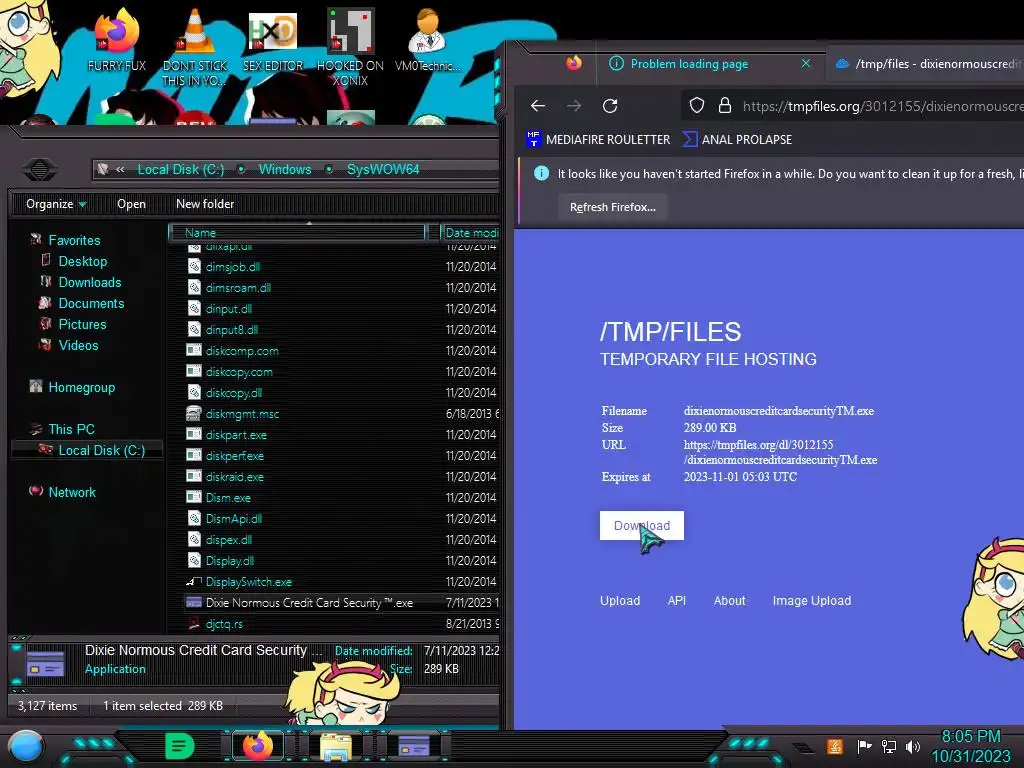Open the FURRY FUX Firefox desktop shortcut
The width and height of the screenshot is (1024, 768).
pyautogui.click(x=116, y=40)
